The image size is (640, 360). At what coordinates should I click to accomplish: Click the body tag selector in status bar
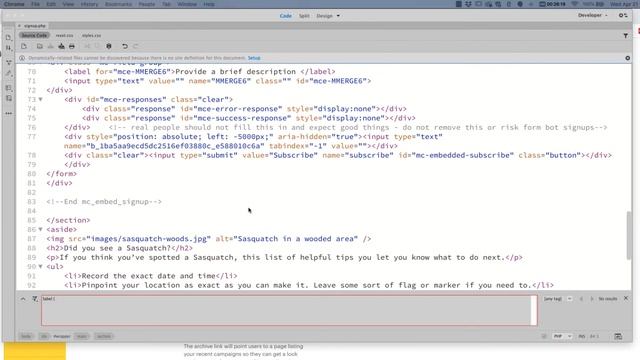point(26,336)
